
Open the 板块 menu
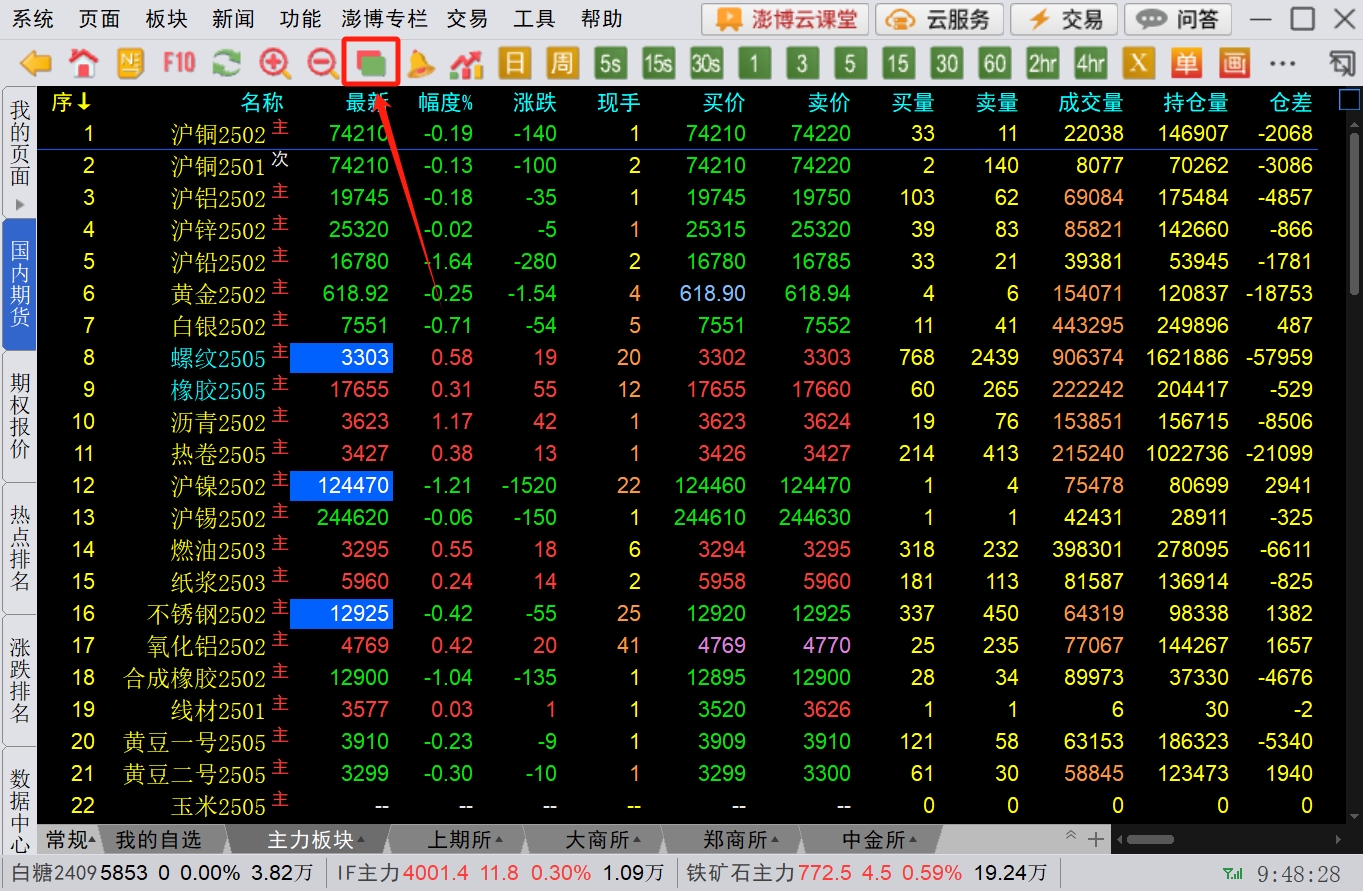point(165,19)
